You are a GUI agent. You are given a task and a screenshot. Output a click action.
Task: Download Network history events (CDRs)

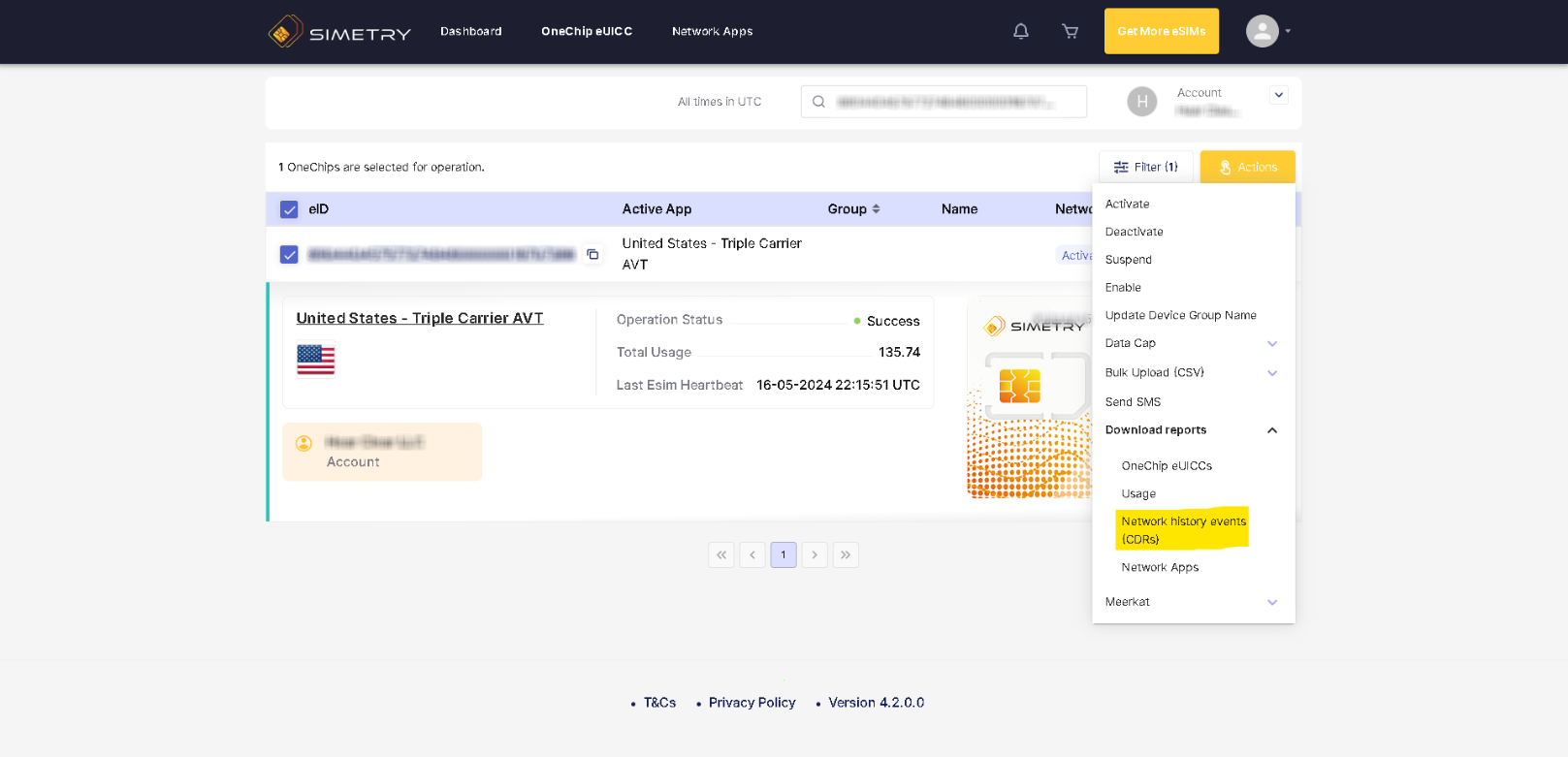click(x=1183, y=530)
